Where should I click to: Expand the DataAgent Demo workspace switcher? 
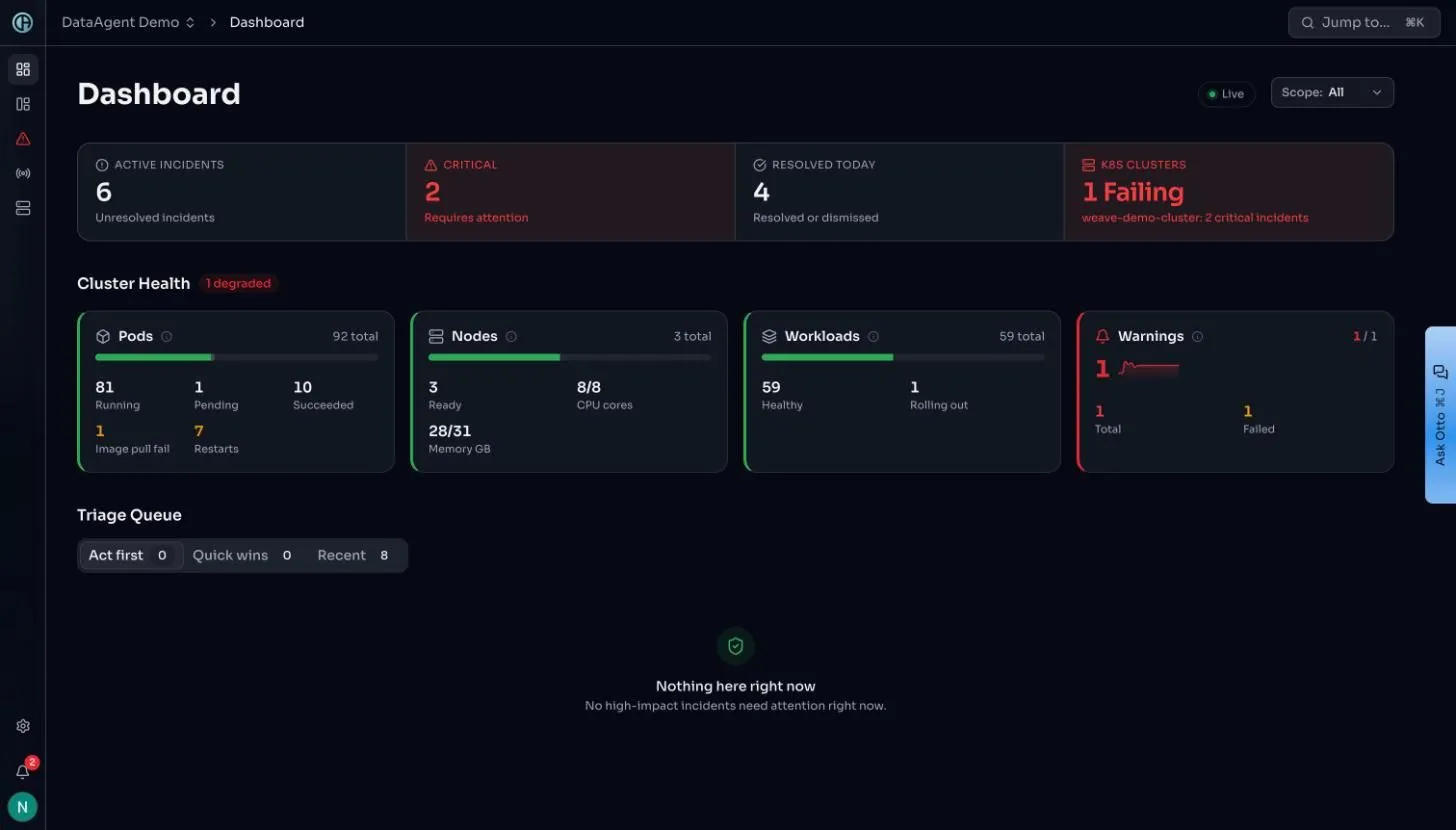tap(129, 22)
